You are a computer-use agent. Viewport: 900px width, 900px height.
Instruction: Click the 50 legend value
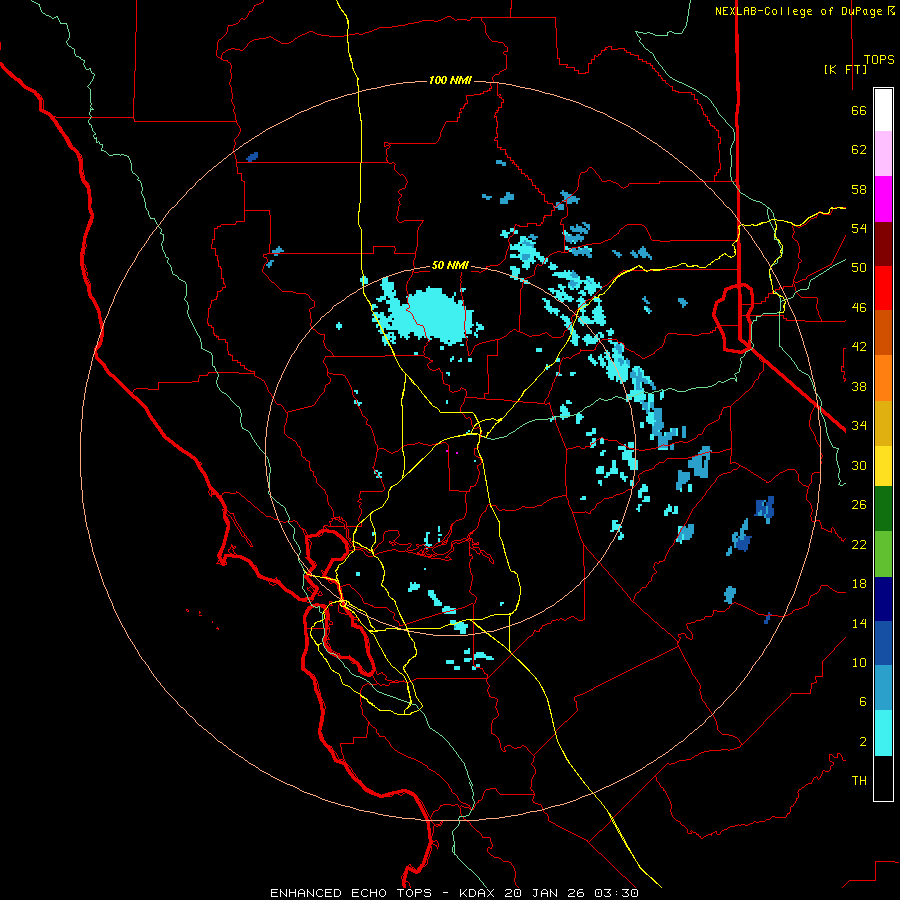tap(859, 268)
